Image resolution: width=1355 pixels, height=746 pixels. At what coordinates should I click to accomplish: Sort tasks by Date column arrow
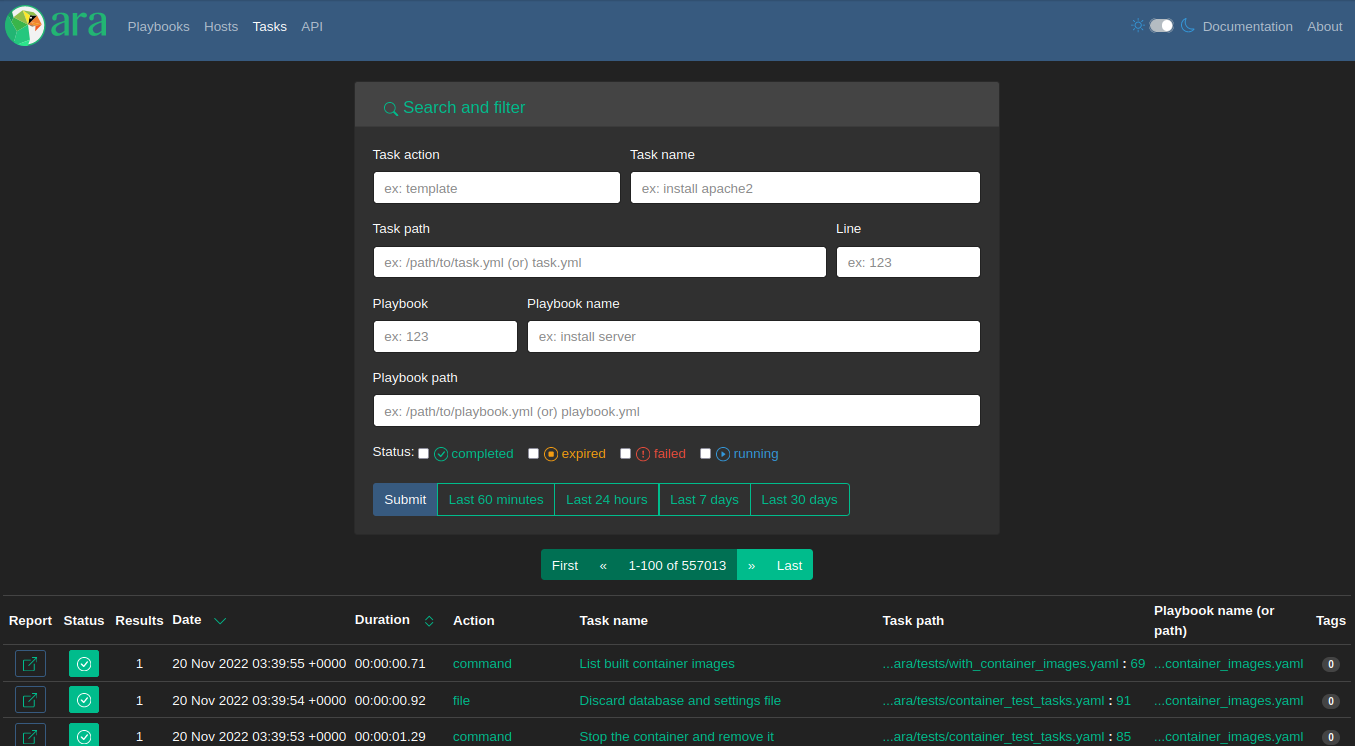(x=220, y=621)
